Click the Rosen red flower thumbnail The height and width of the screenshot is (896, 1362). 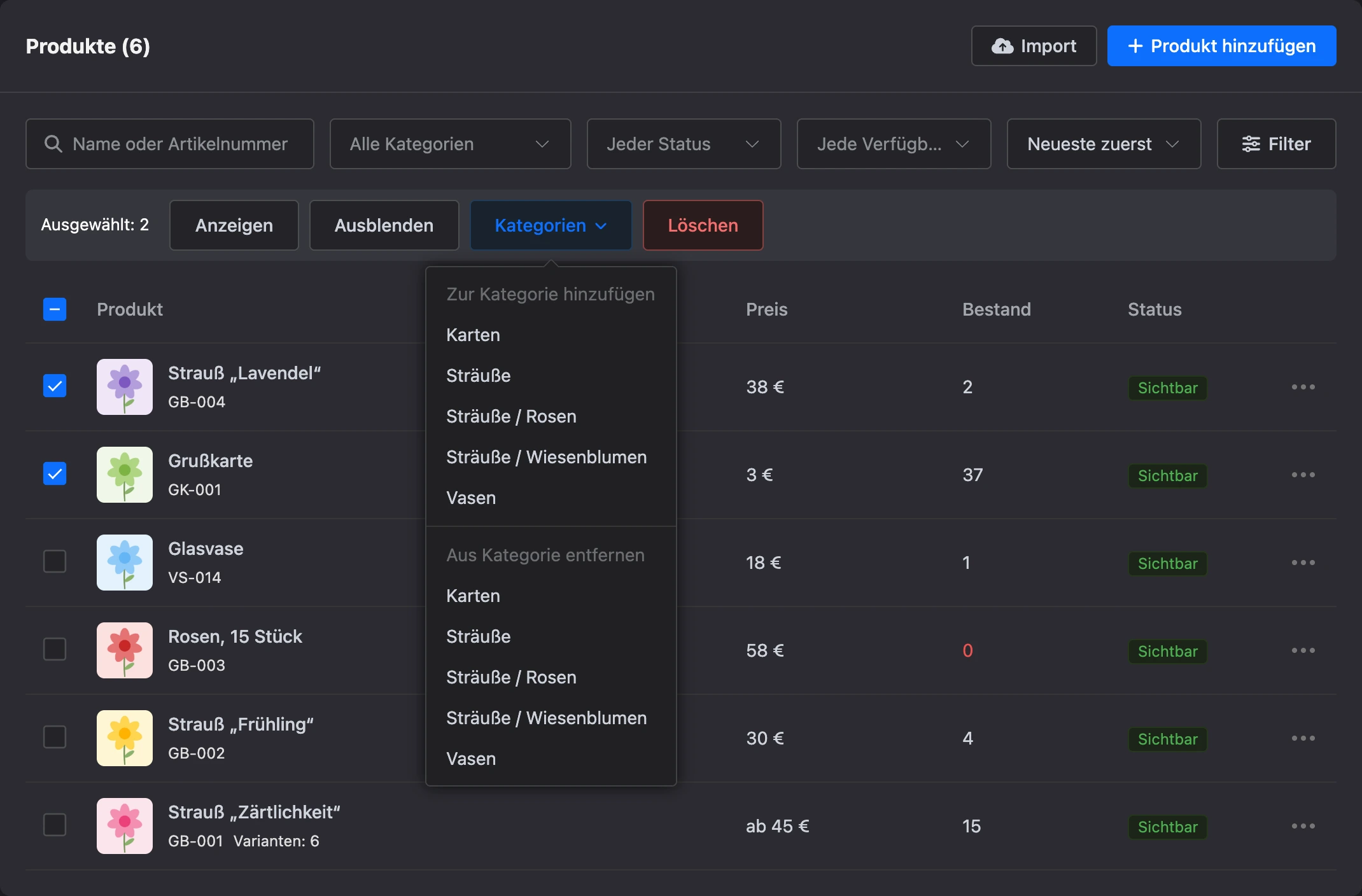[125, 650]
